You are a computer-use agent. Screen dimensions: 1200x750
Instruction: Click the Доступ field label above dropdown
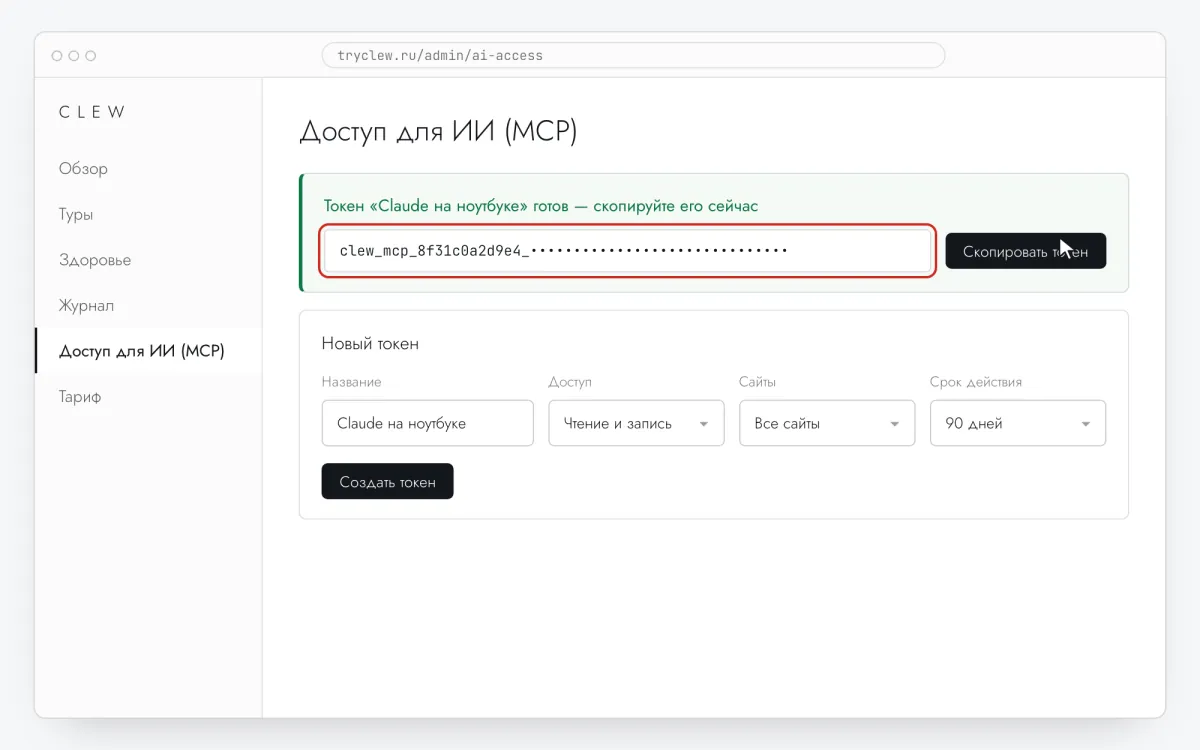(570, 382)
